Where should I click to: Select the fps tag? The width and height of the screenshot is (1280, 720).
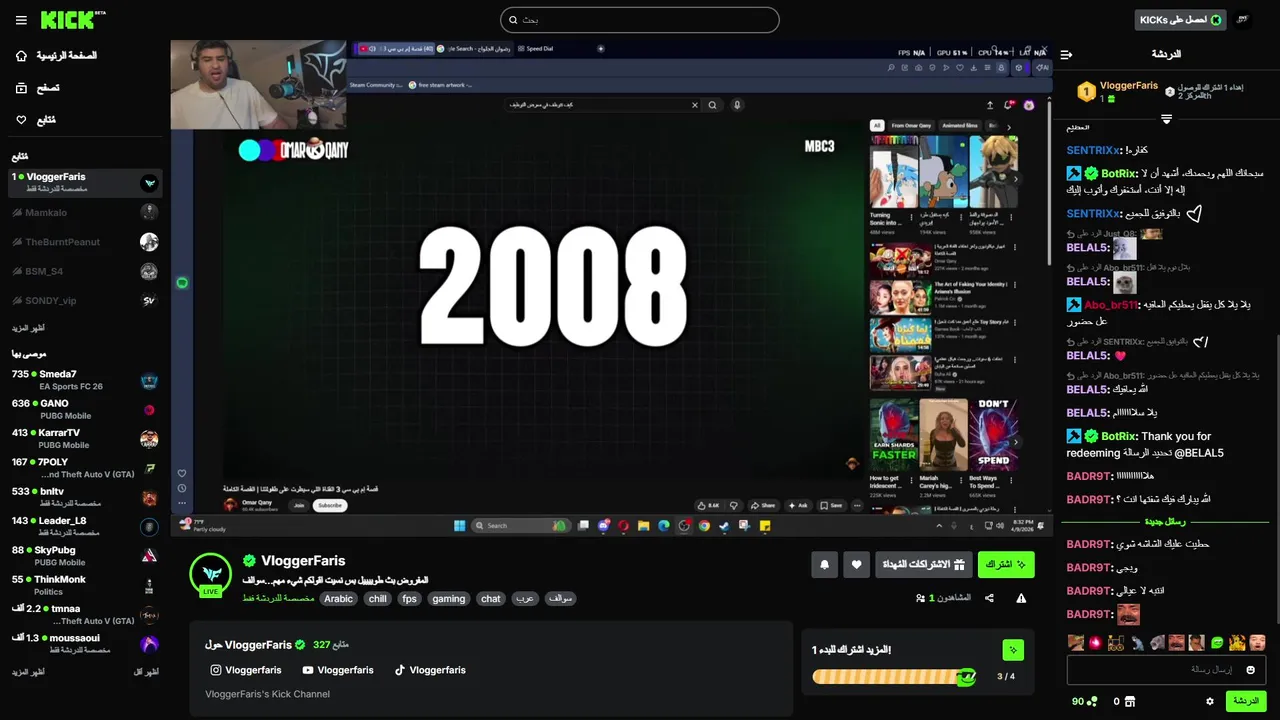pyautogui.click(x=409, y=599)
